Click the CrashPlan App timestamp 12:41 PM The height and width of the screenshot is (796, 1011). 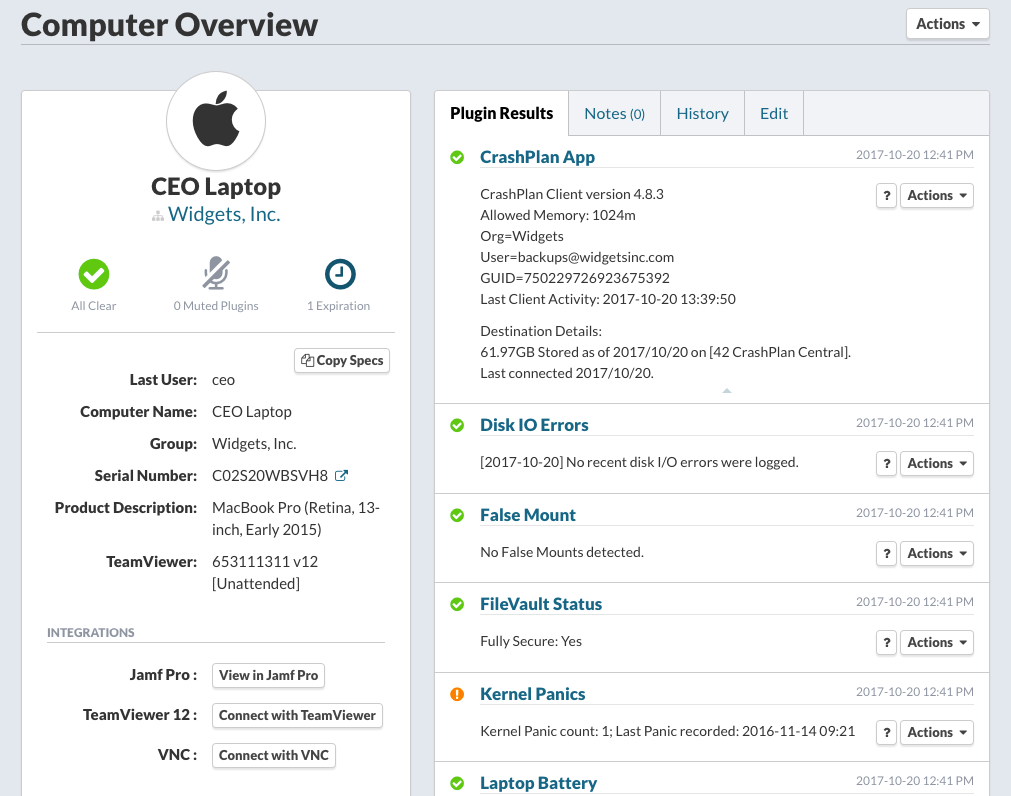tap(915, 155)
